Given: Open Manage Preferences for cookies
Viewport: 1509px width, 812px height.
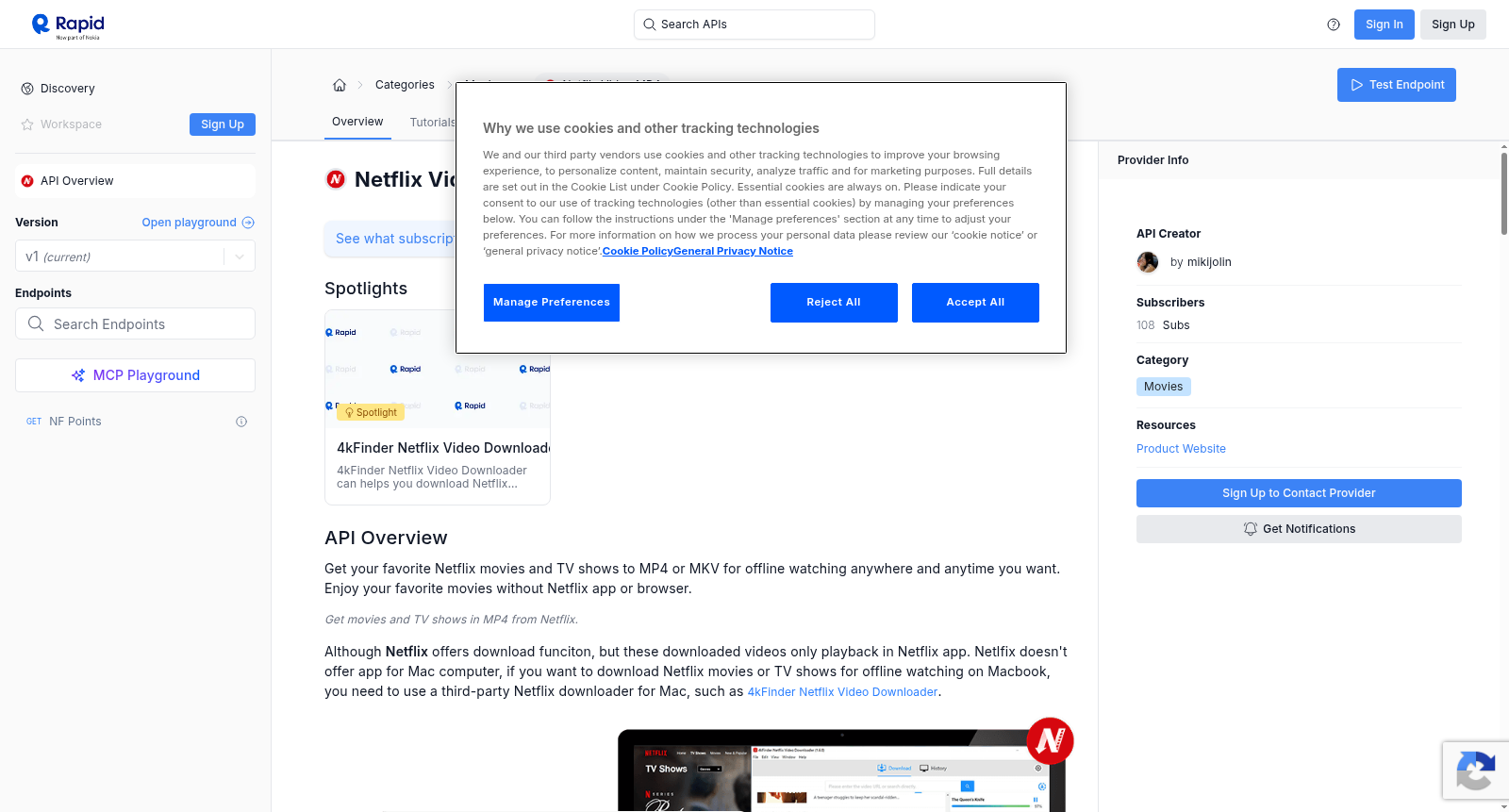Looking at the screenshot, I should coord(552,303).
